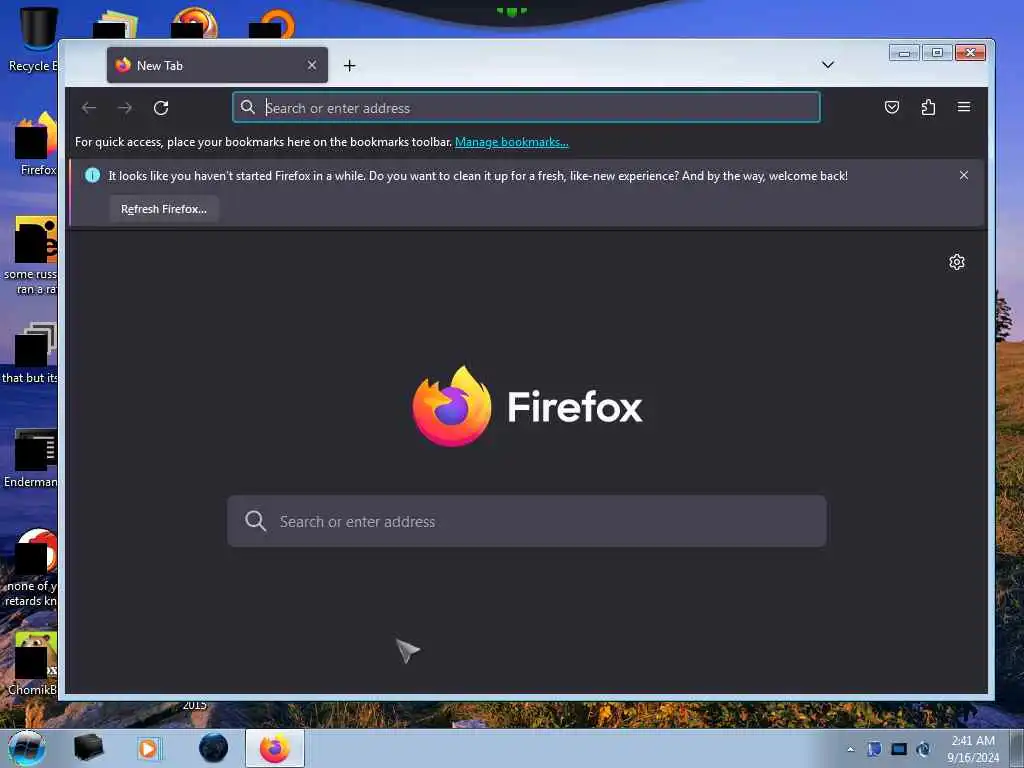Select the Firefox desktop shortcut
Image resolution: width=1024 pixels, height=768 pixels.
click(36, 144)
